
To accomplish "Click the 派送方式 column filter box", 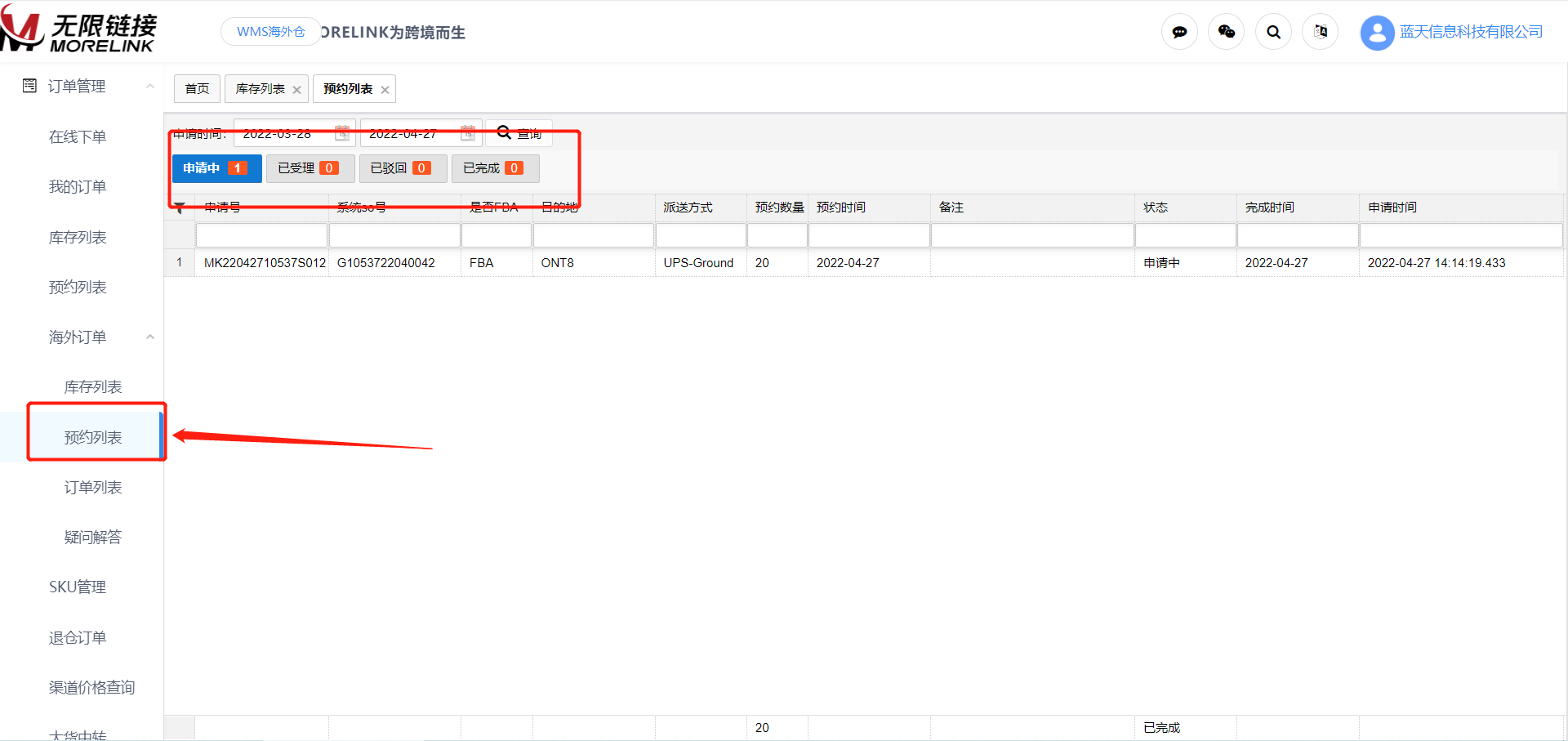I will (701, 235).
